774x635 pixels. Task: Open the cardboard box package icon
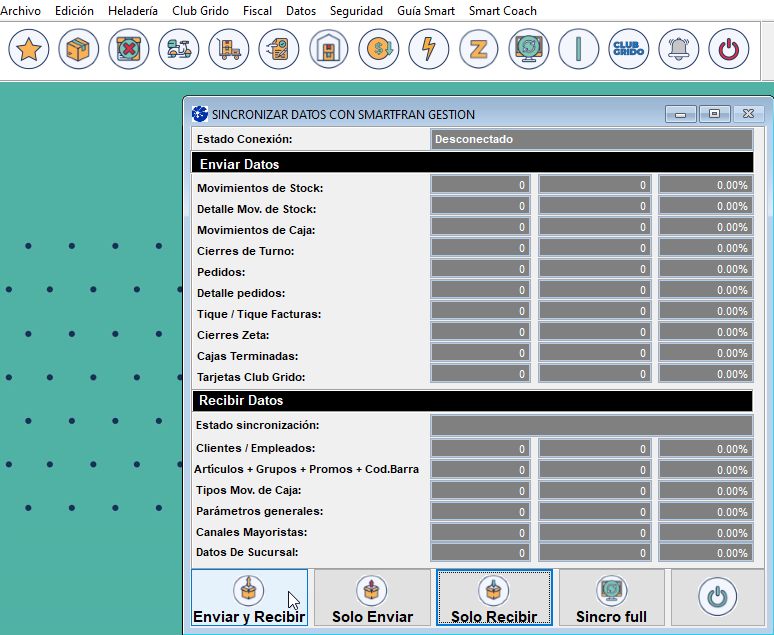(78, 49)
